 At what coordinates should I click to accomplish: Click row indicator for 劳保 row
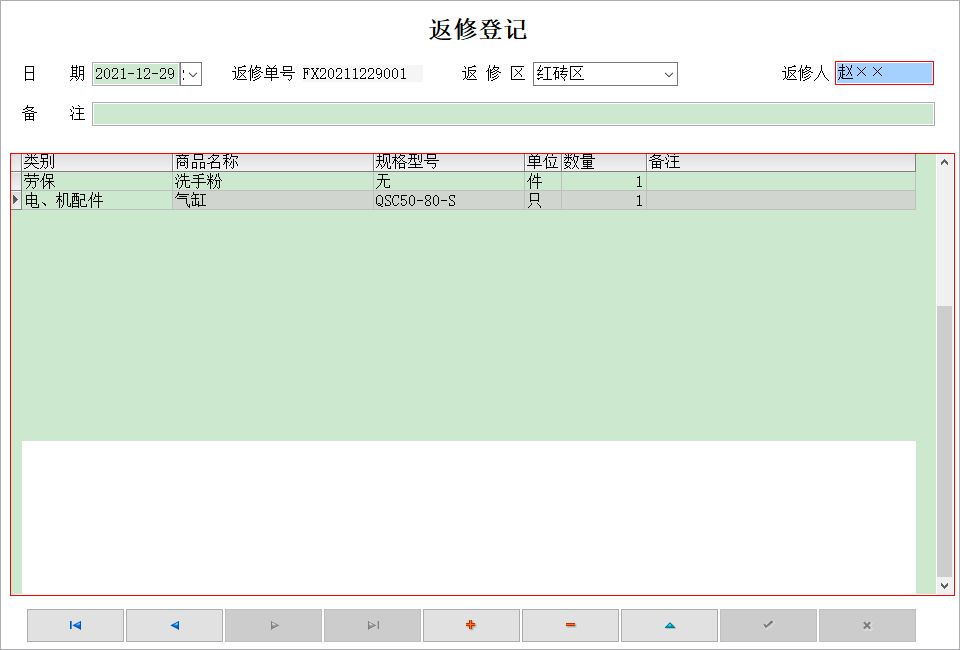(x=16, y=181)
